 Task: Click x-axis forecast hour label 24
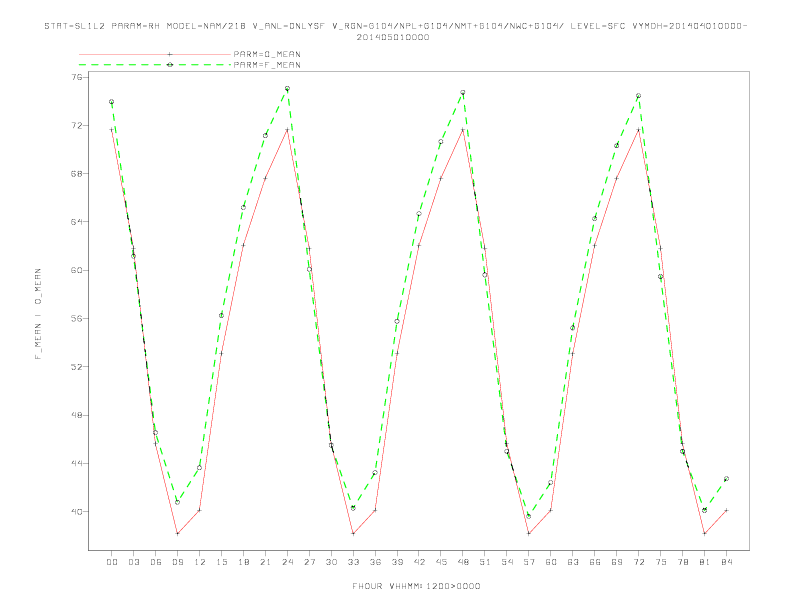(x=287, y=562)
